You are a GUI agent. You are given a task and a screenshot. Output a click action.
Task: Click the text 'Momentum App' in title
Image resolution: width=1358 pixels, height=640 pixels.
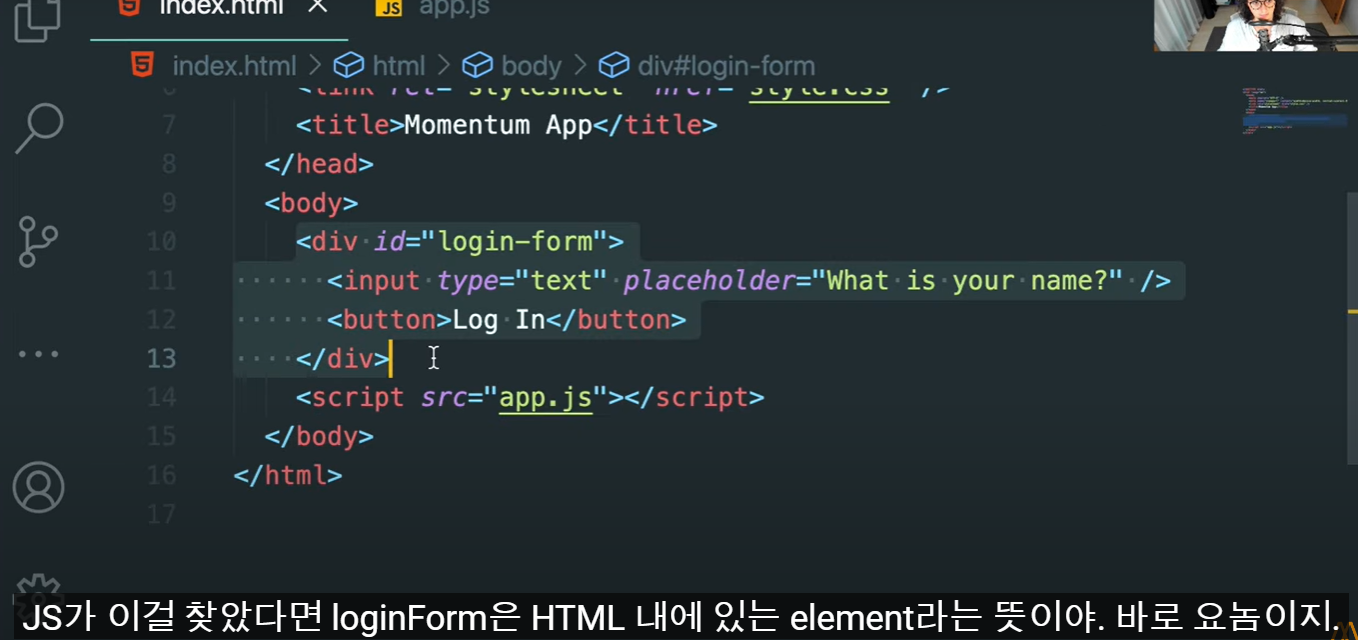point(498,125)
